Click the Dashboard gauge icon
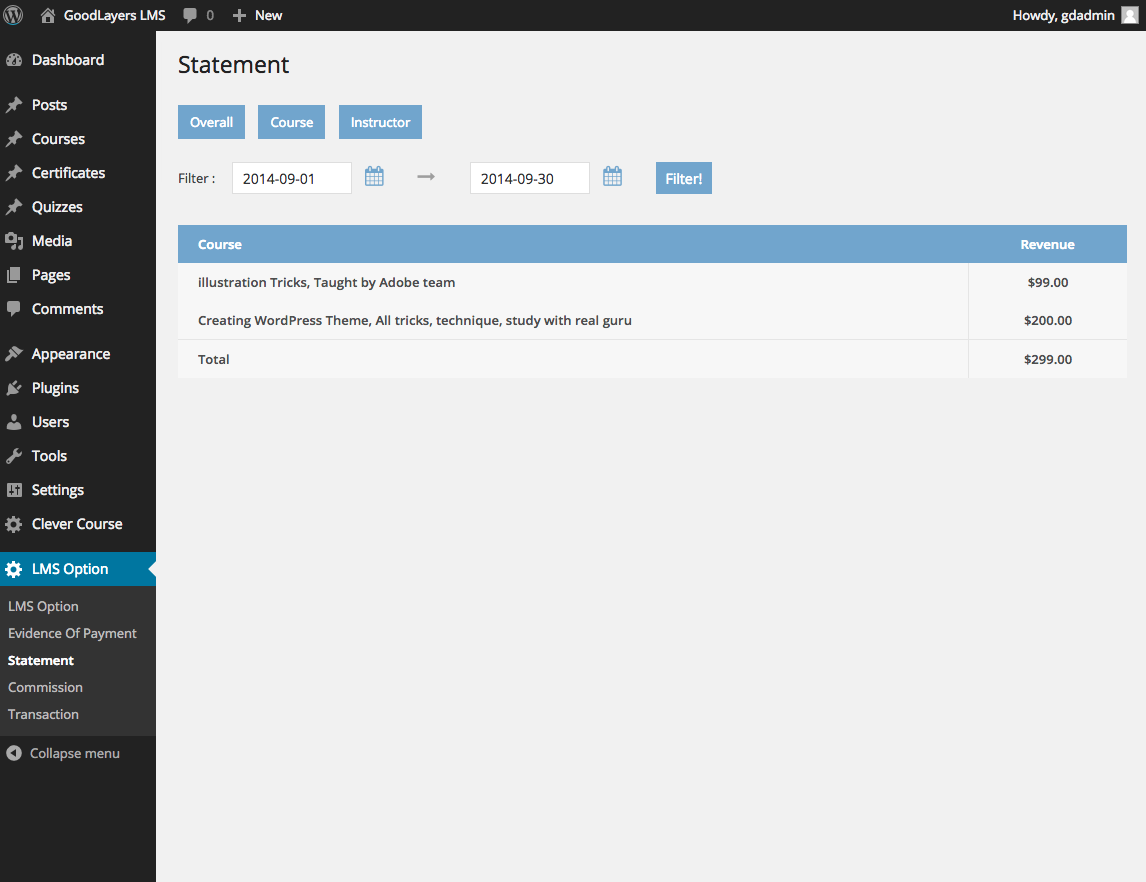This screenshot has height=882, width=1146. pyautogui.click(x=14, y=60)
